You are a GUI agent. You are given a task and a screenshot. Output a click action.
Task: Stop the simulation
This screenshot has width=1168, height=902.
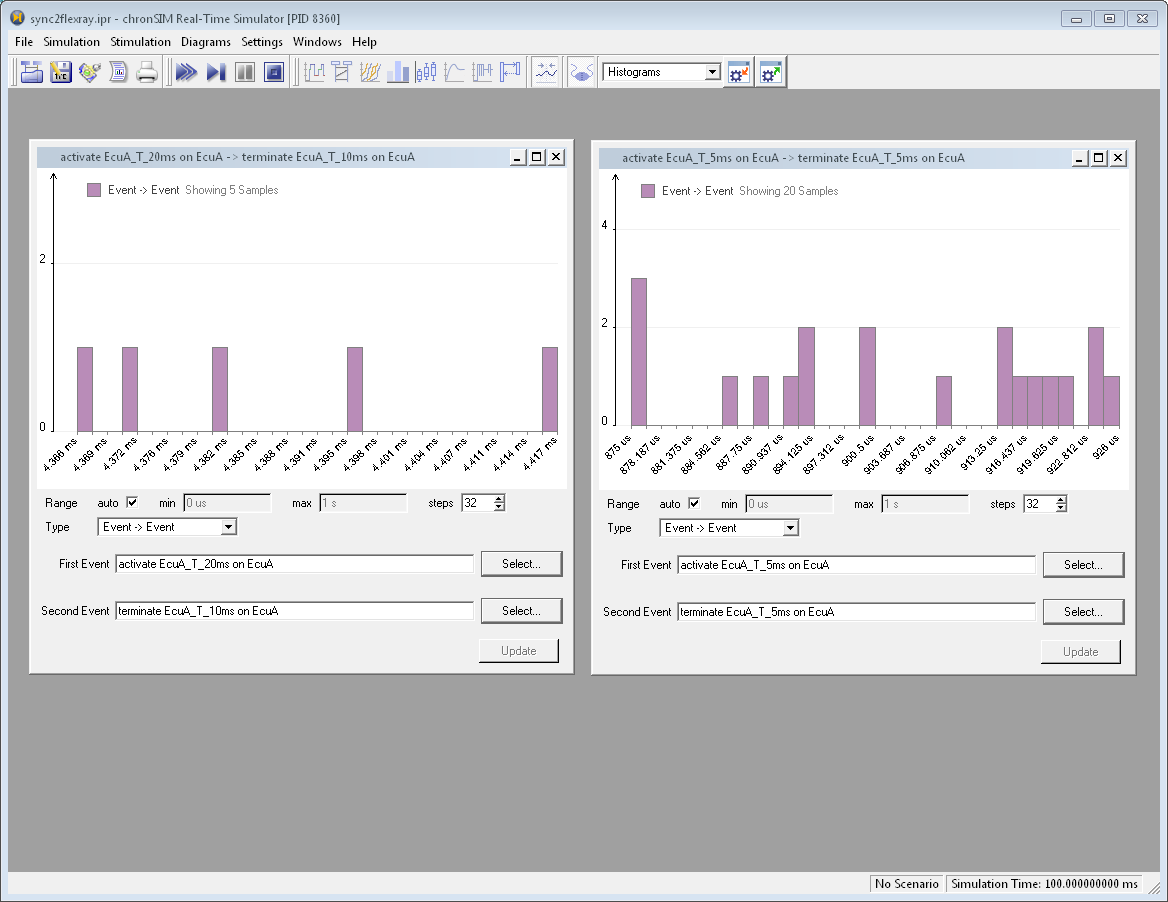pyautogui.click(x=274, y=72)
